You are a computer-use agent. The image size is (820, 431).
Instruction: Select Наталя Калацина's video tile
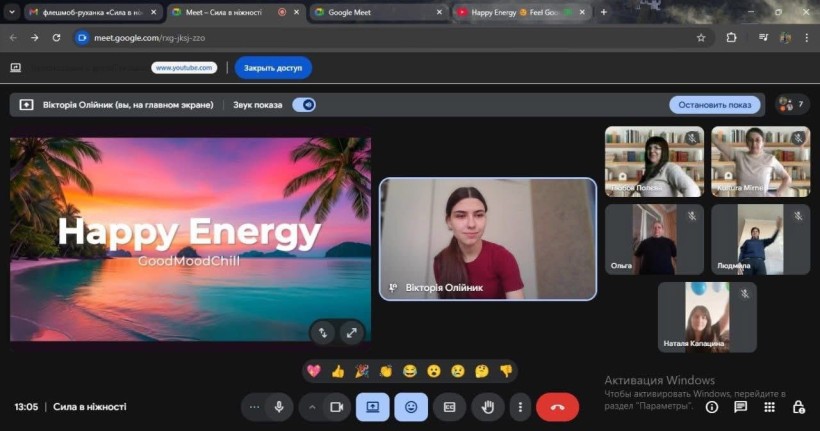coord(707,317)
